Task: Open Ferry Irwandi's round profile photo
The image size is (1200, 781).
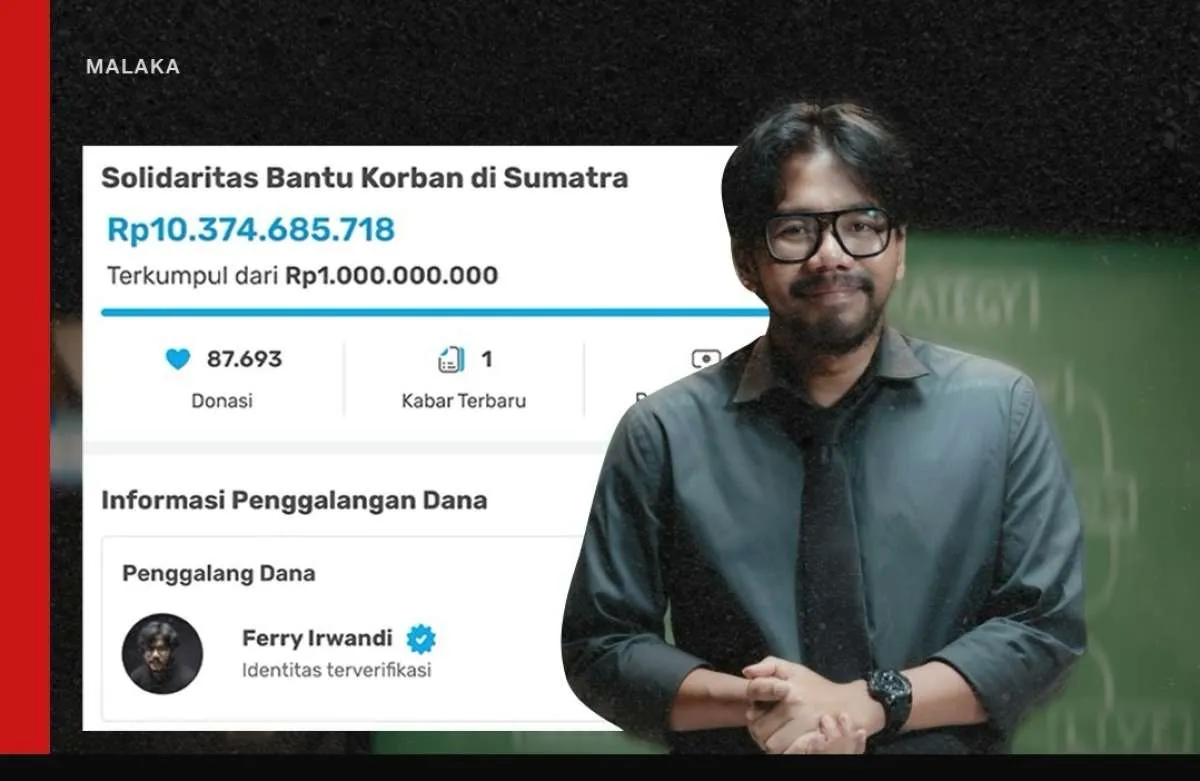Action: (162, 654)
